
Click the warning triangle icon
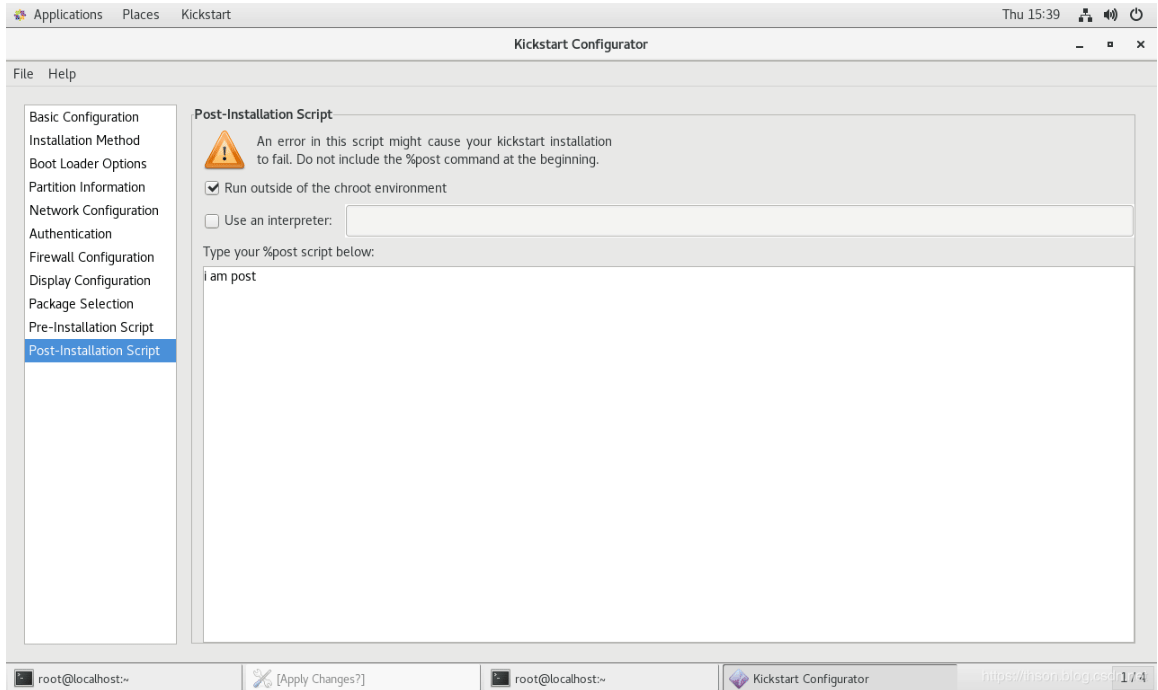click(224, 149)
